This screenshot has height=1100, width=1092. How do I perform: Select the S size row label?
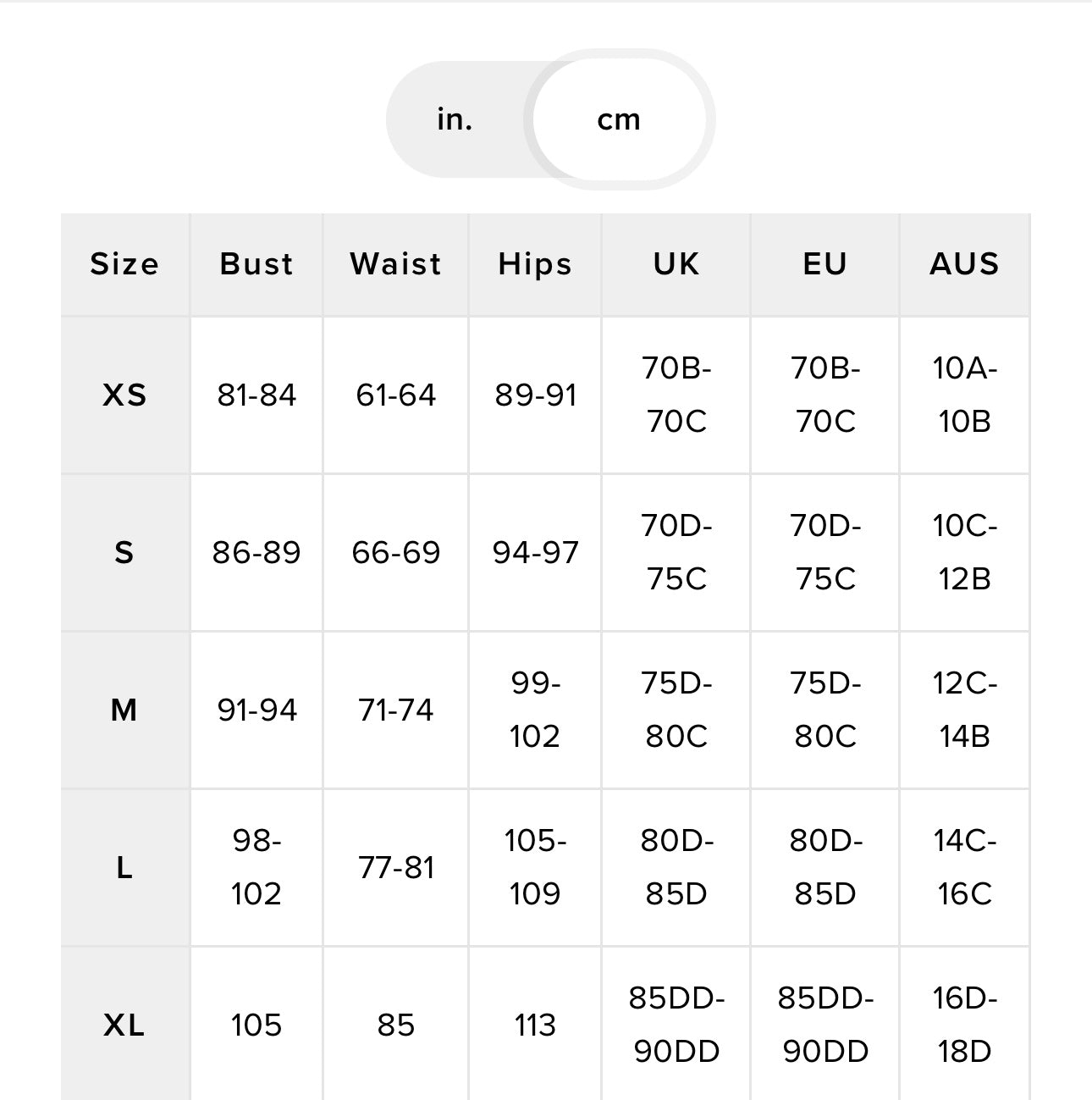124,553
